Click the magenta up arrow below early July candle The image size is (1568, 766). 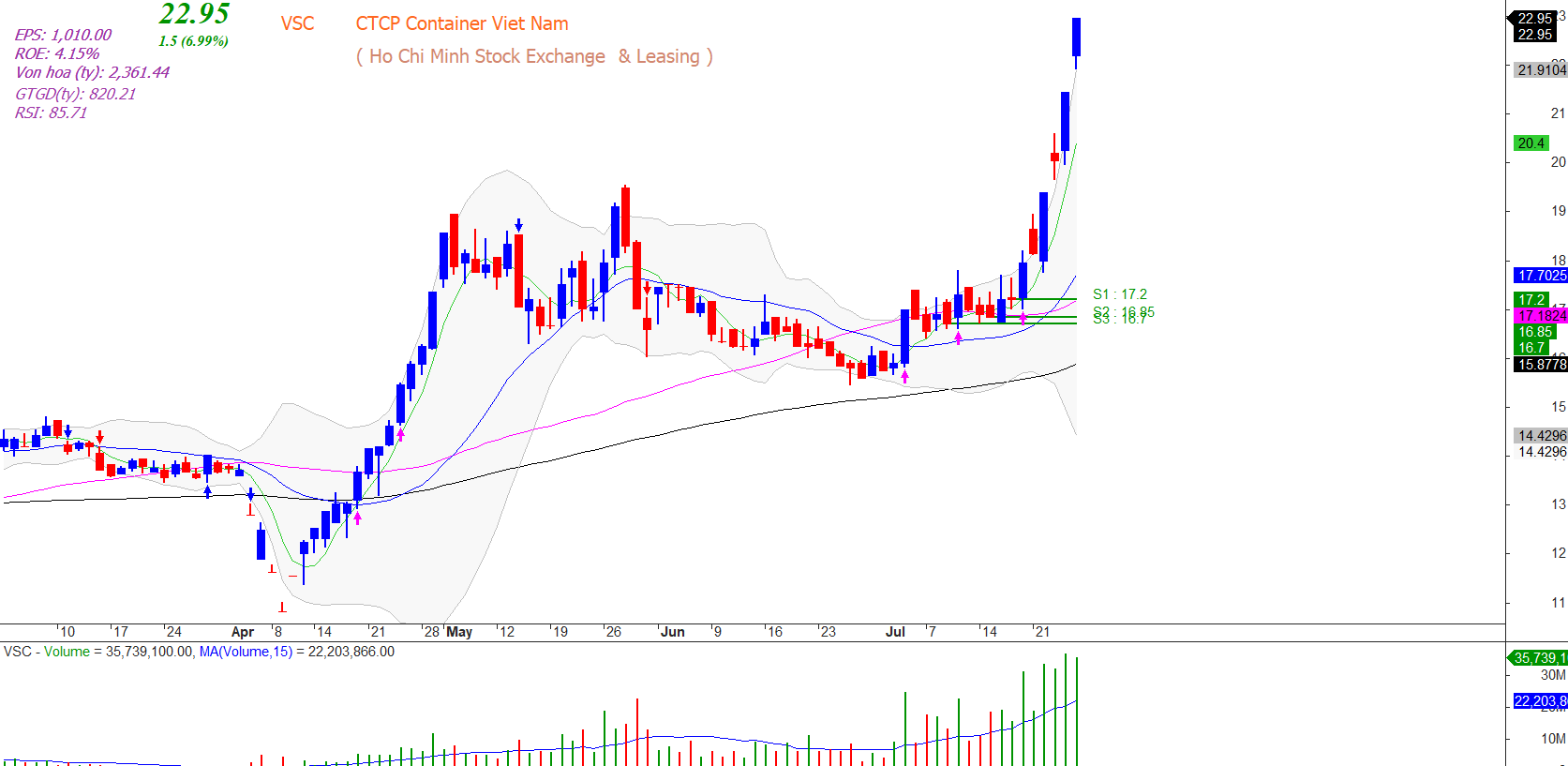point(904,377)
